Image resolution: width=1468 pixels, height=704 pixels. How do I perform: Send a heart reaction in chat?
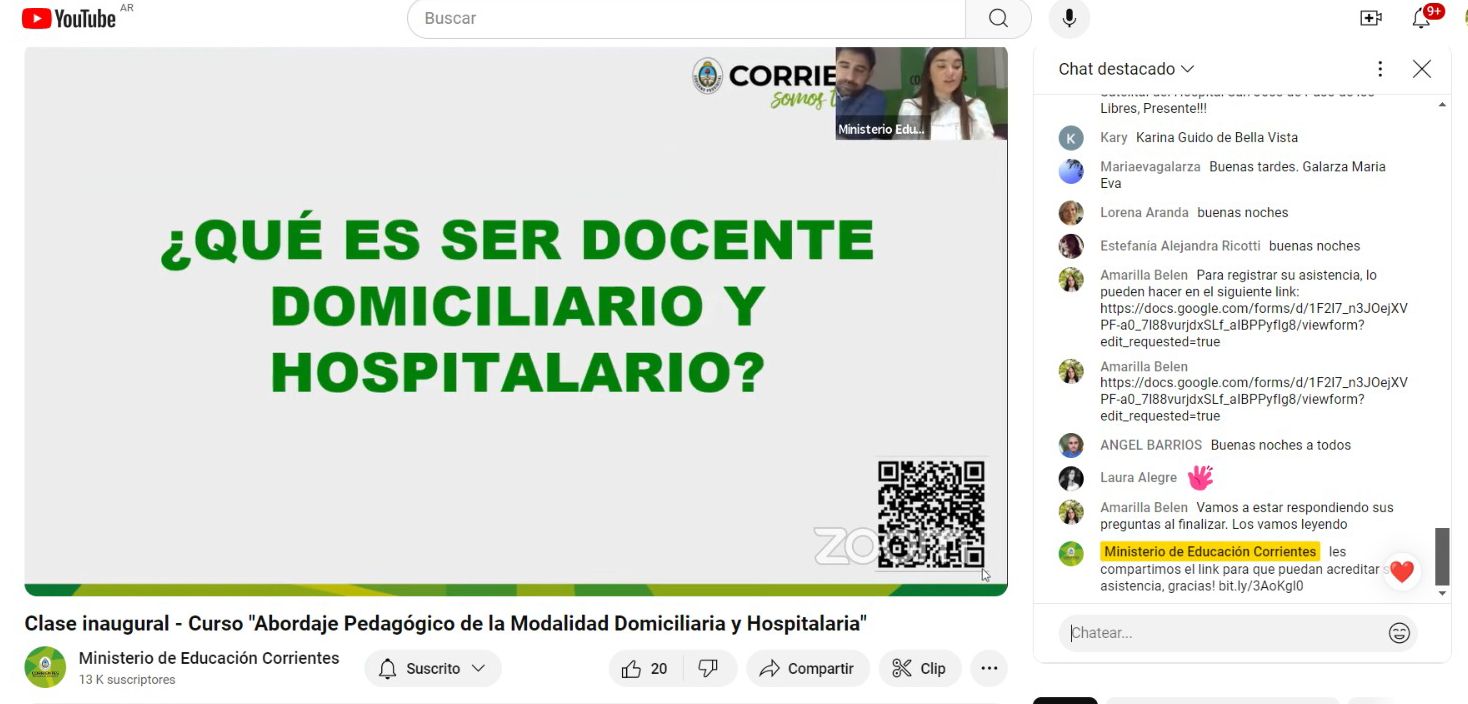pyautogui.click(x=1402, y=572)
